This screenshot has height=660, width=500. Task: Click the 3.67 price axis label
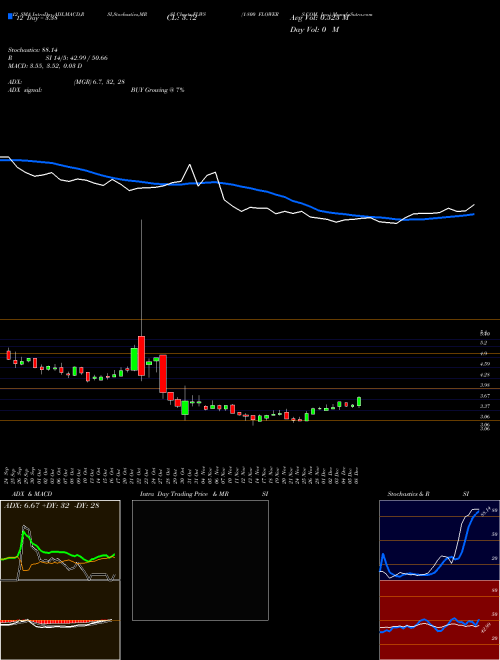pos(485,396)
